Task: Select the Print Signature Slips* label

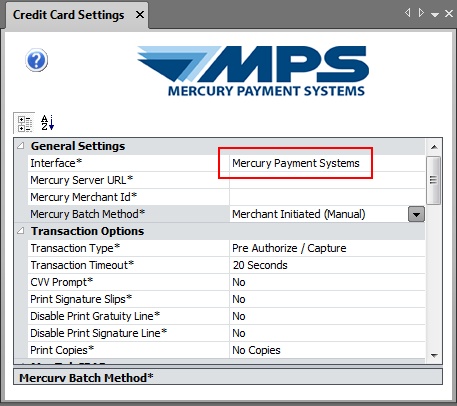Action: 81,299
